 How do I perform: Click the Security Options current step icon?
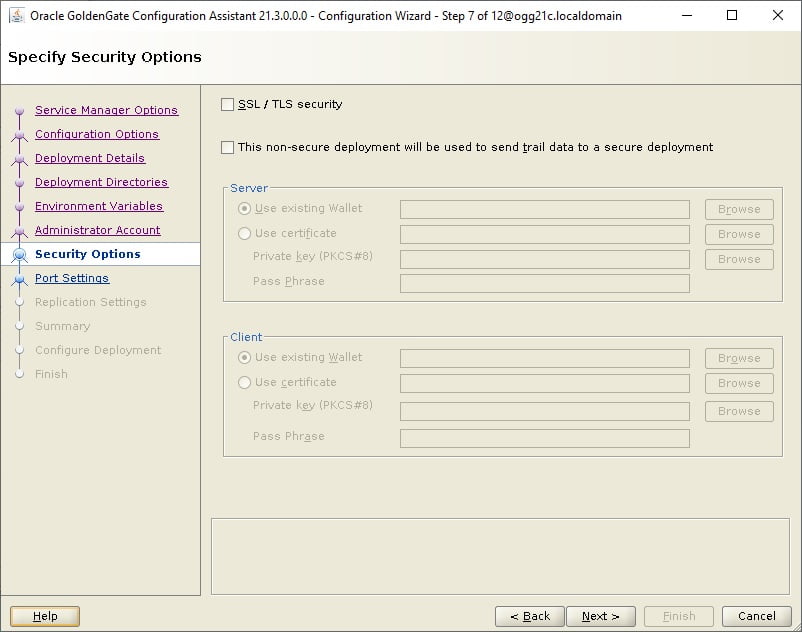(x=19, y=254)
